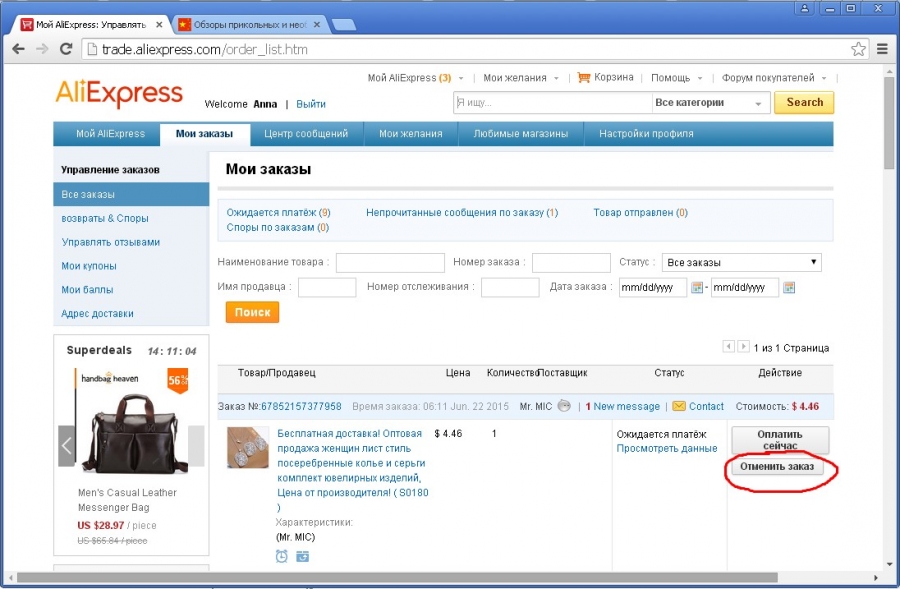Show previous Superdeals item with left arrow
This screenshot has width=900, height=589.
(x=67, y=445)
